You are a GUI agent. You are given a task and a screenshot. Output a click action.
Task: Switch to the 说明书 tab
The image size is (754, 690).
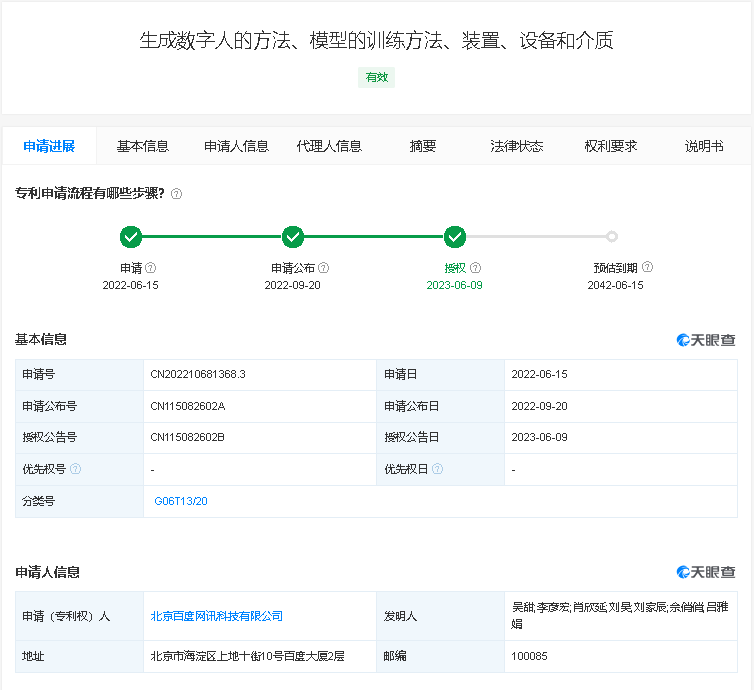point(704,146)
